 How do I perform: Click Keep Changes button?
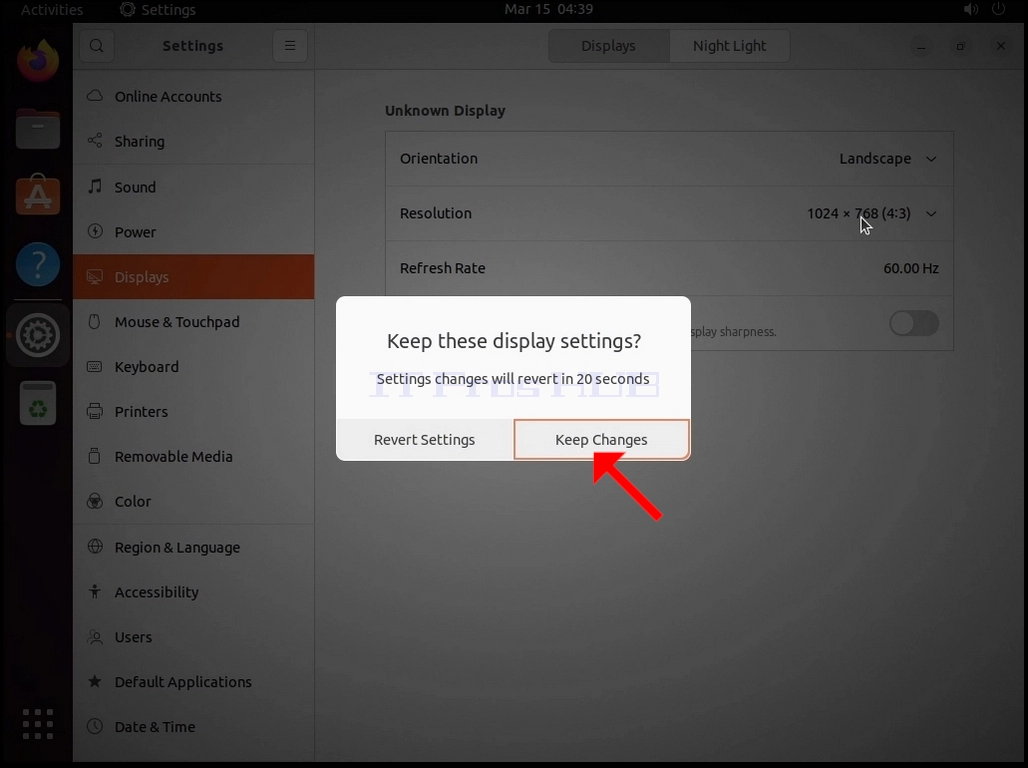(601, 439)
